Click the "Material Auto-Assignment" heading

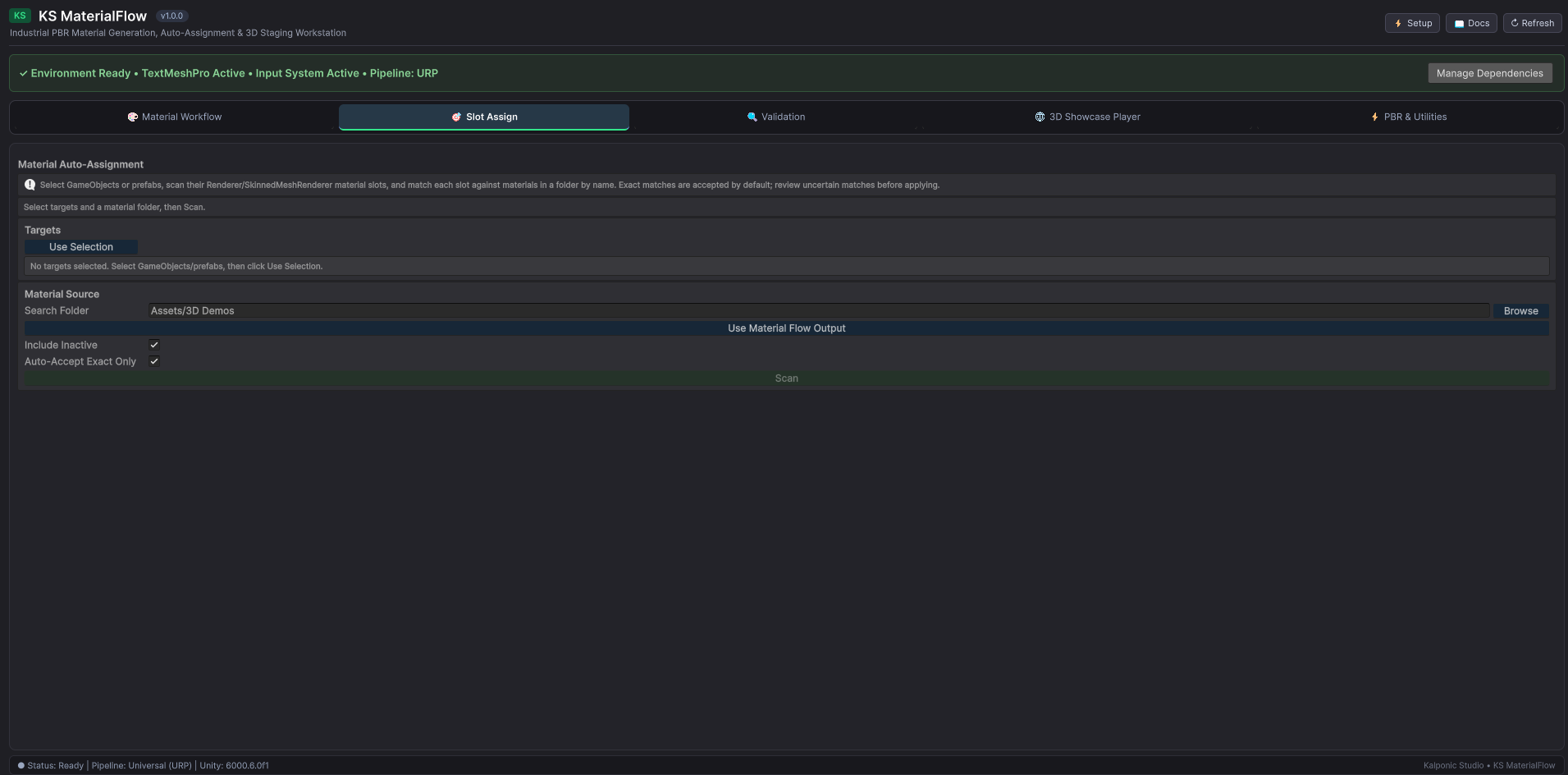tap(80, 164)
